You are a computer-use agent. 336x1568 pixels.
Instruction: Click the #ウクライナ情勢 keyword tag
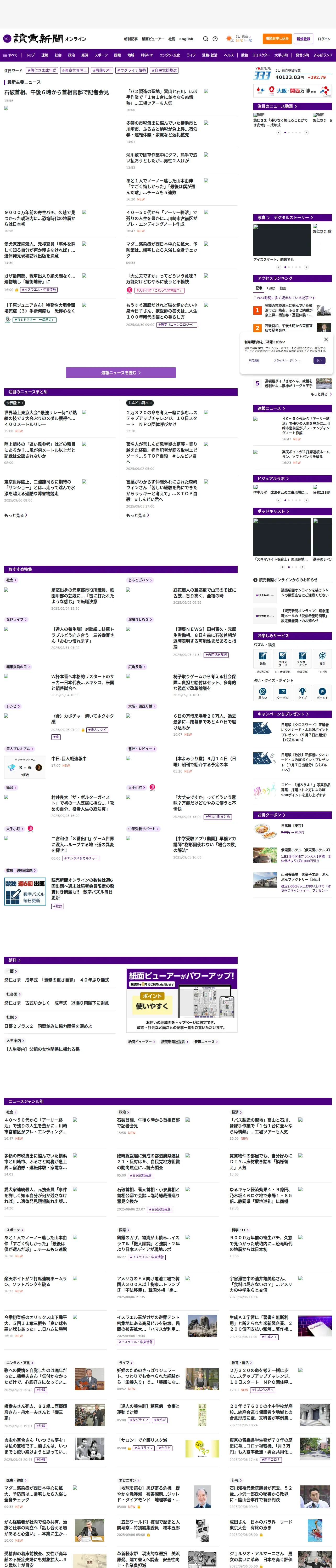[x=132, y=71]
